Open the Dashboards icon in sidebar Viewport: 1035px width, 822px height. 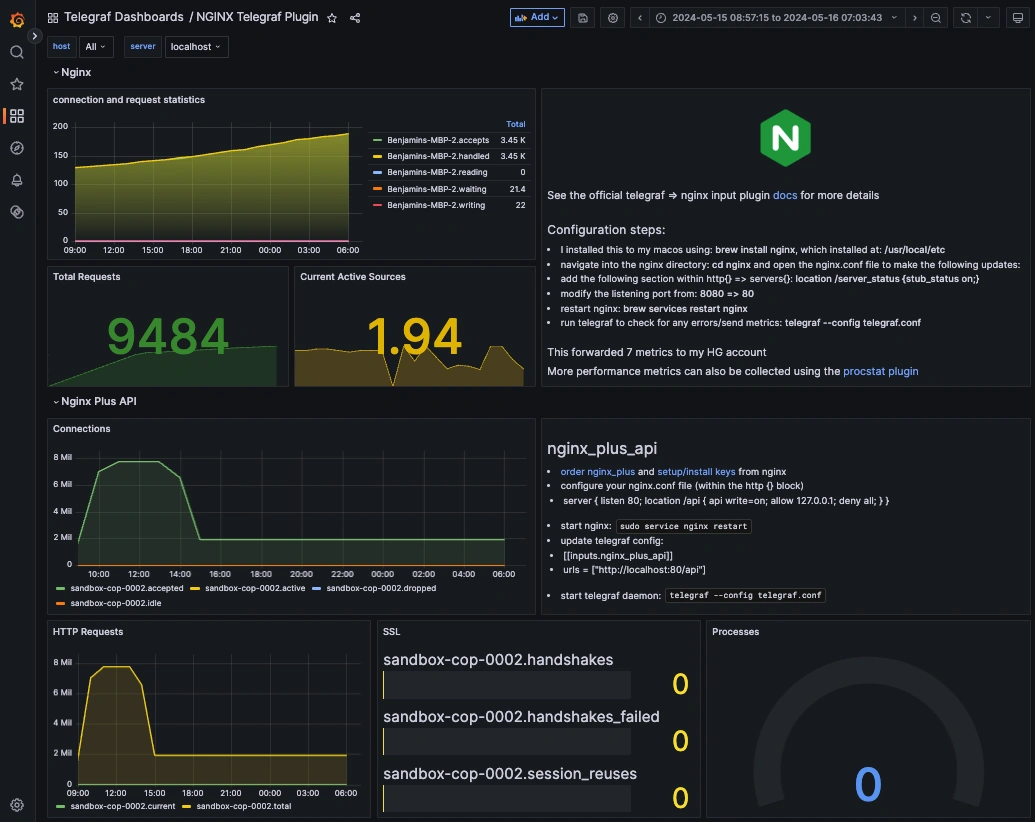17,116
